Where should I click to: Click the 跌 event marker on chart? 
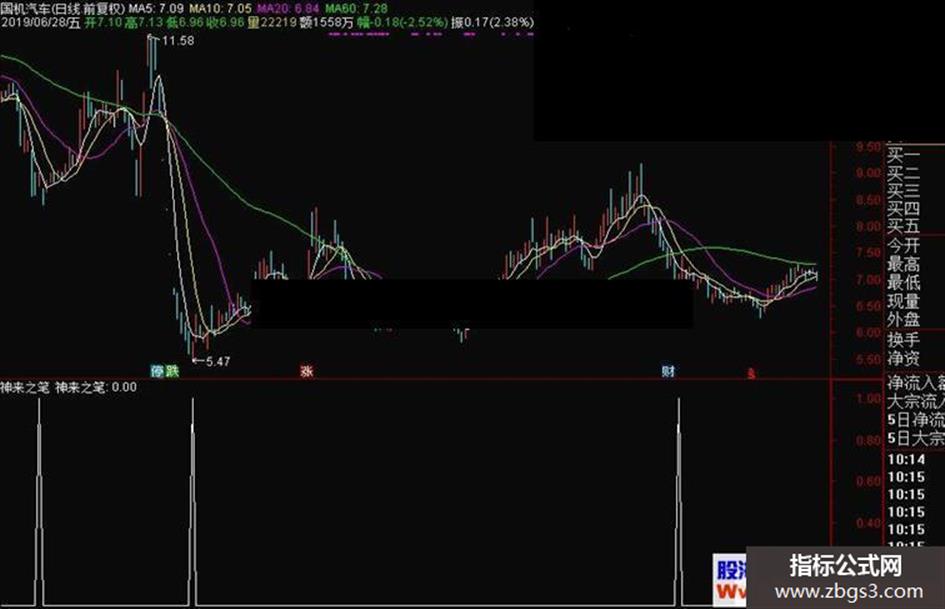(x=172, y=371)
